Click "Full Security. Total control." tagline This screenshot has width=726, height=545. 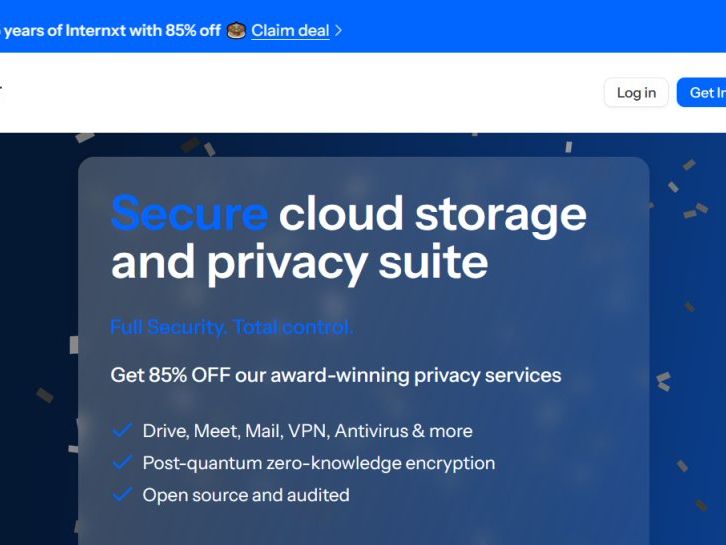232,327
